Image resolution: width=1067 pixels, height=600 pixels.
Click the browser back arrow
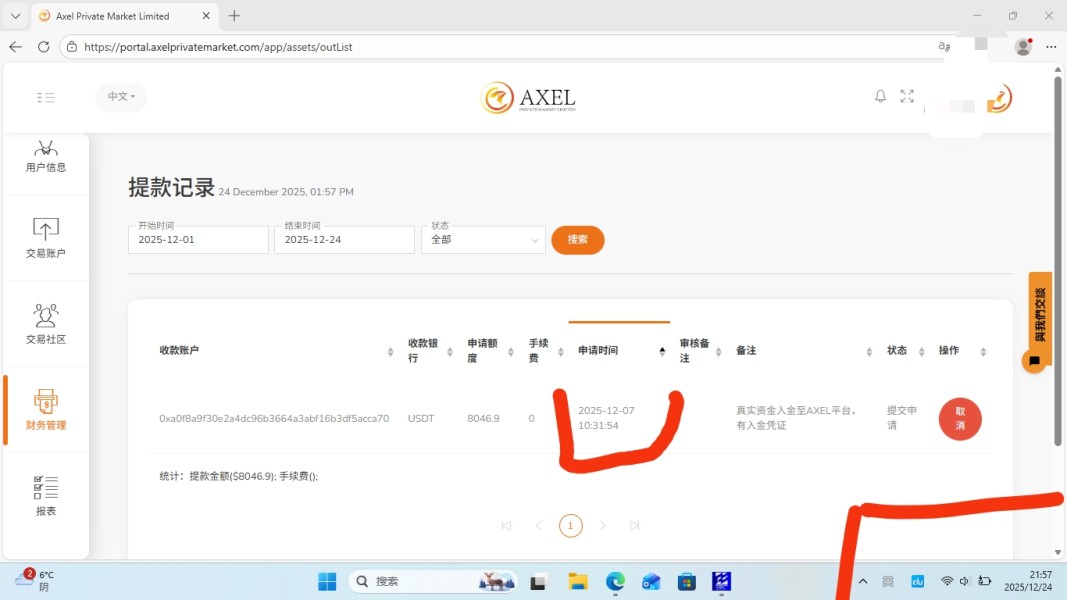tap(16, 47)
